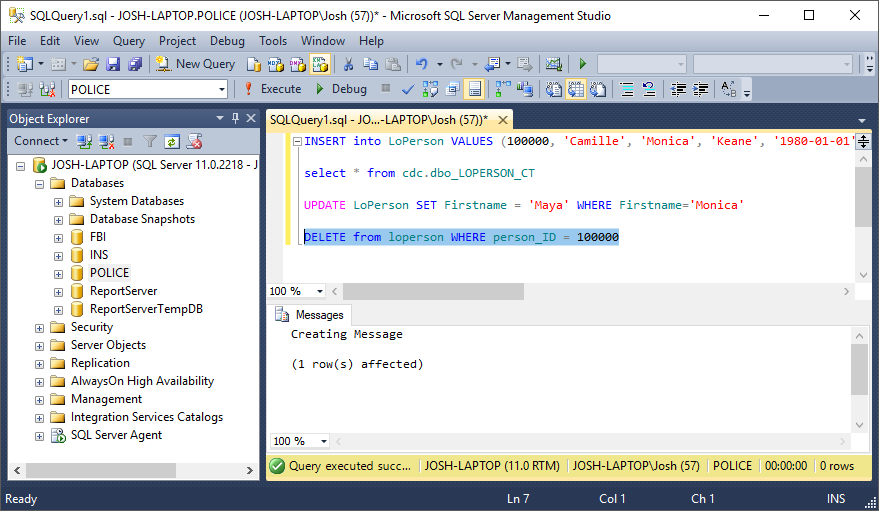879x511 pixels.
Task: Click the New Query button
Action: (x=196, y=64)
